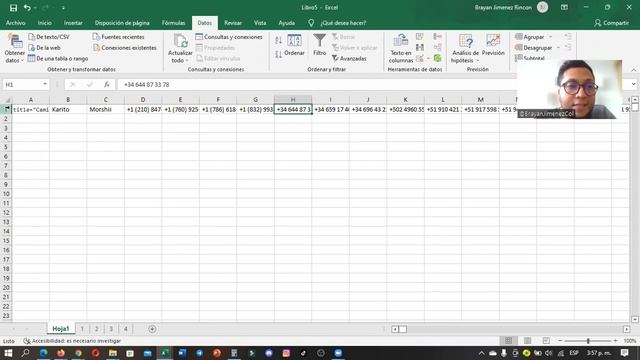Screen dimensions: 640x360
Task: Sort ascending A to Z icon
Action: pyautogui.click(x=278, y=40)
